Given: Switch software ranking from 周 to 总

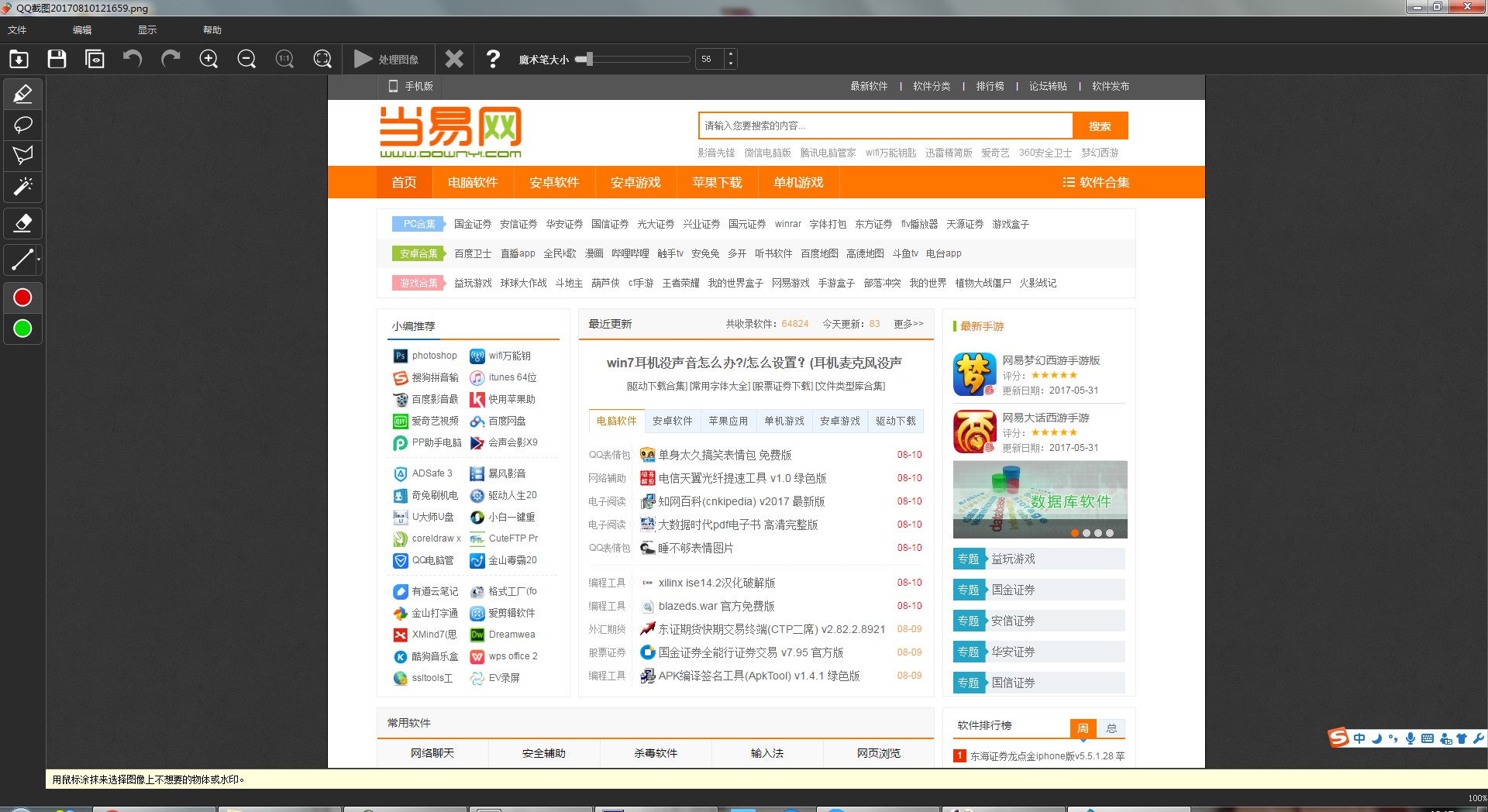Looking at the screenshot, I should [x=1111, y=728].
